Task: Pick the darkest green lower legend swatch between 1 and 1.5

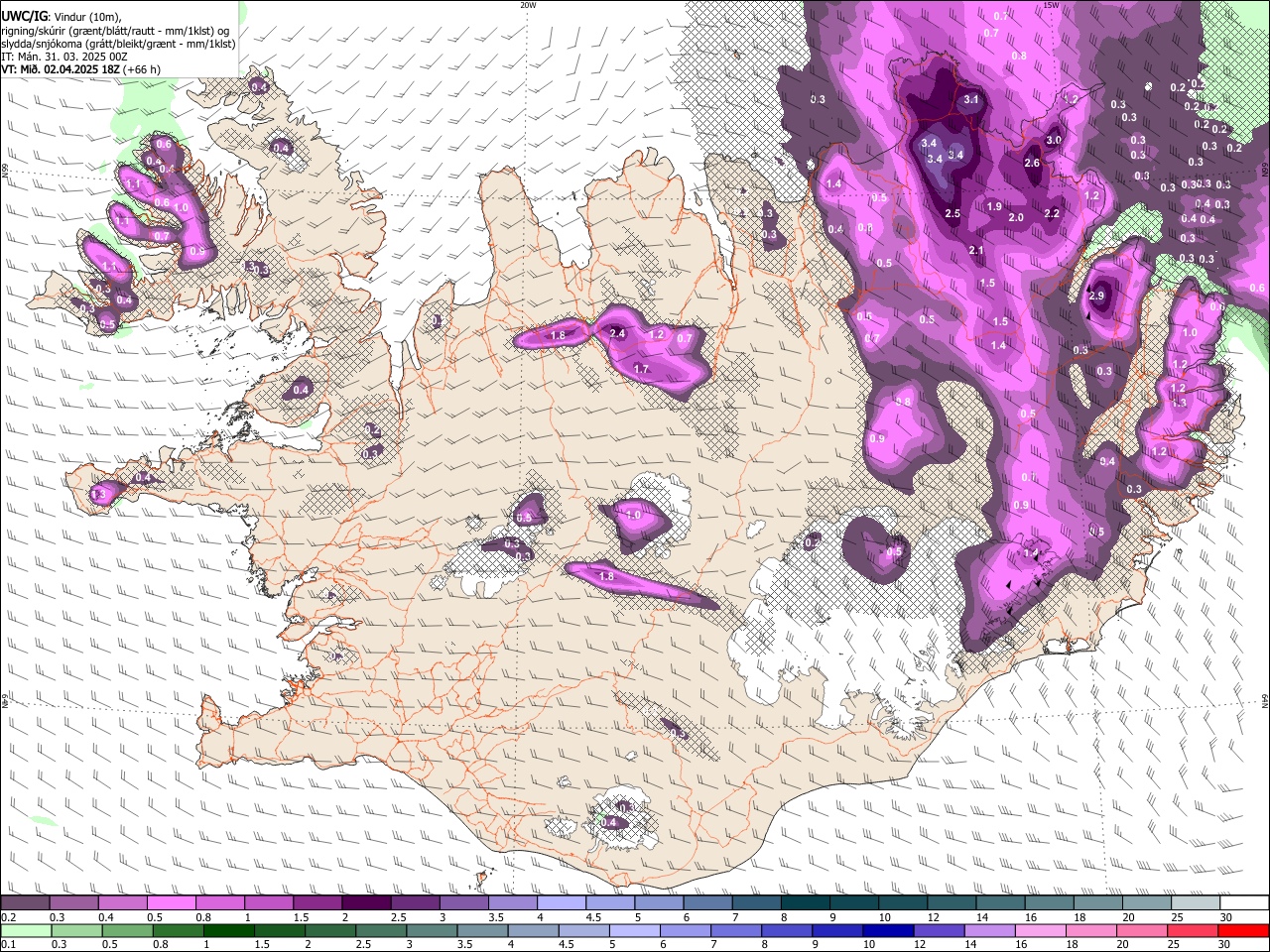Action: [x=228, y=930]
